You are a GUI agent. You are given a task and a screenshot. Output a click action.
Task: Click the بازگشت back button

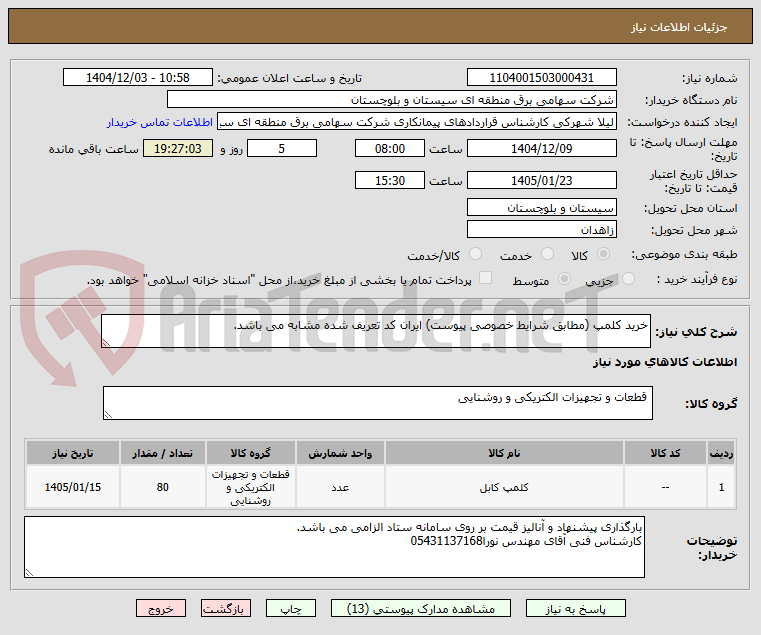(x=226, y=608)
